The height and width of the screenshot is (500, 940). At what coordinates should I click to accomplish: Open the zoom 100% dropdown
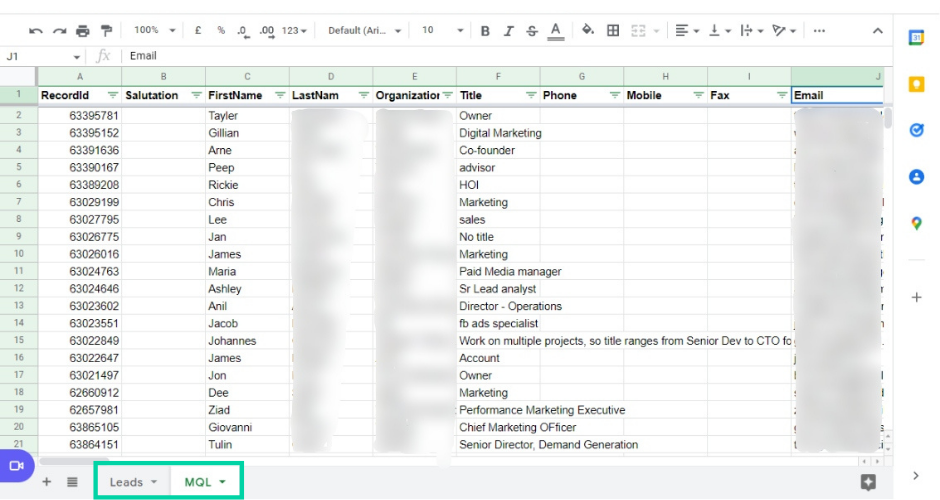(x=154, y=31)
